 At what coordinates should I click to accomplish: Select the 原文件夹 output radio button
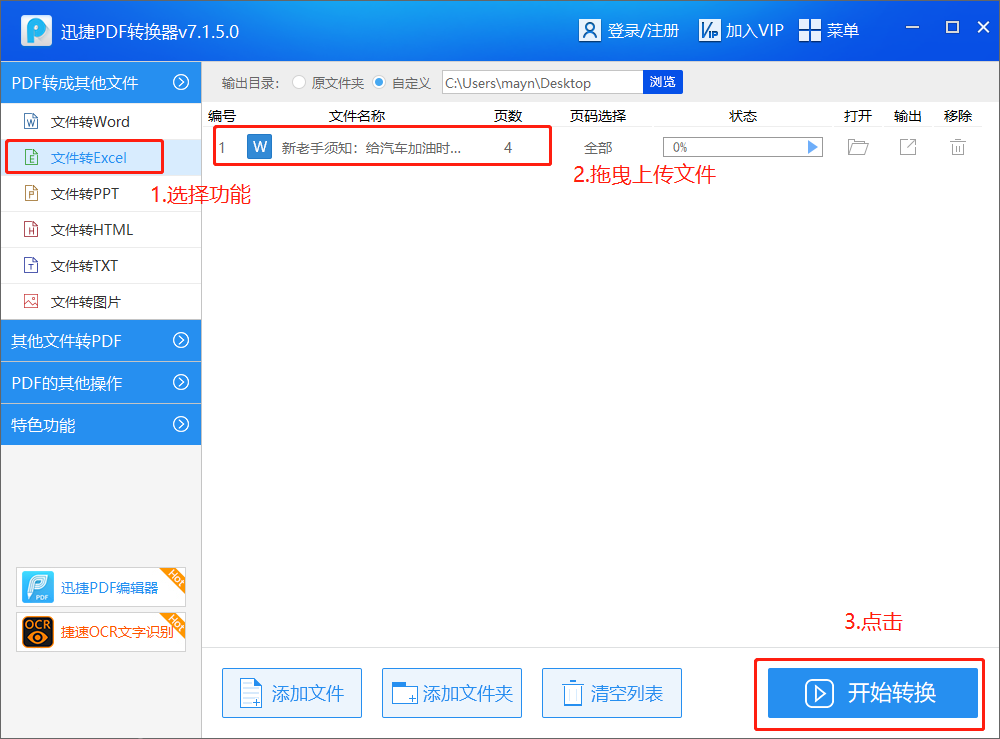click(x=298, y=82)
